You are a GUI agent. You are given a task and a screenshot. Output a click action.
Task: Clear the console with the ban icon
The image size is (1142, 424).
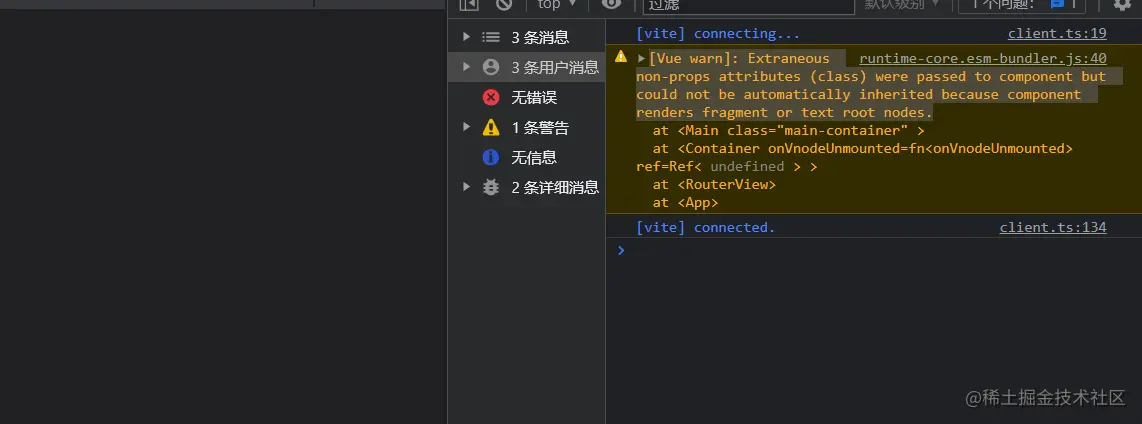coord(503,4)
